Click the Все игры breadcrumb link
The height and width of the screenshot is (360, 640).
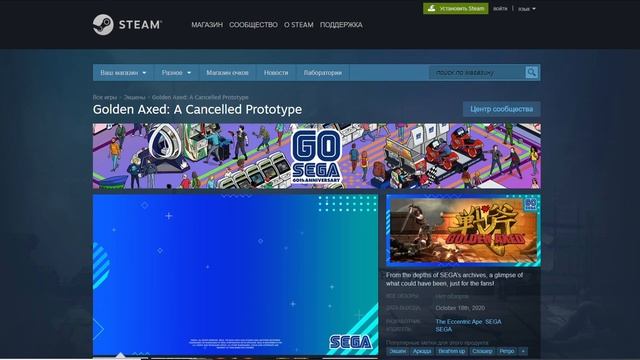104,97
